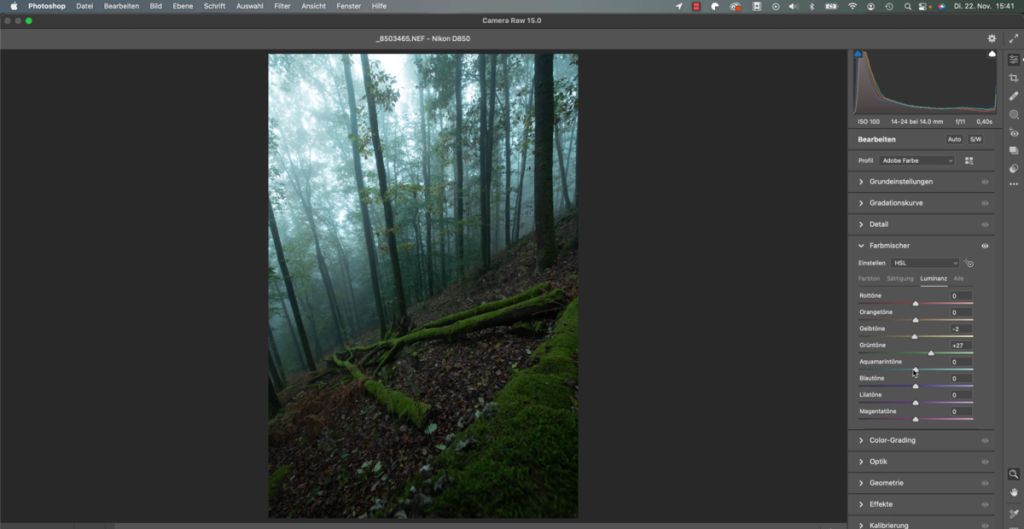Open the Hilfe menu
This screenshot has height=529, width=1024.
tap(379, 6)
